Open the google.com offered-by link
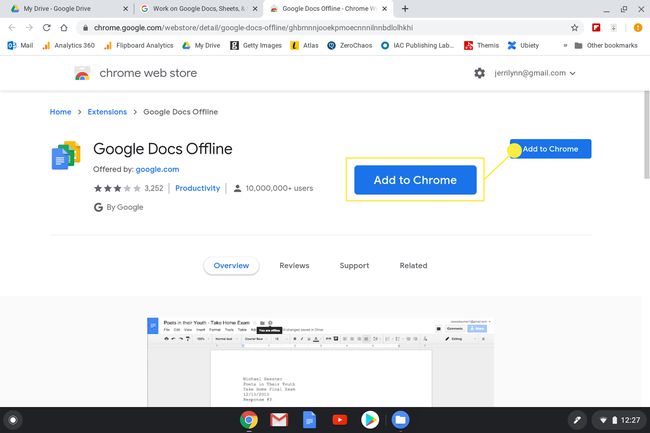This screenshot has width=650, height=433. 158,169
